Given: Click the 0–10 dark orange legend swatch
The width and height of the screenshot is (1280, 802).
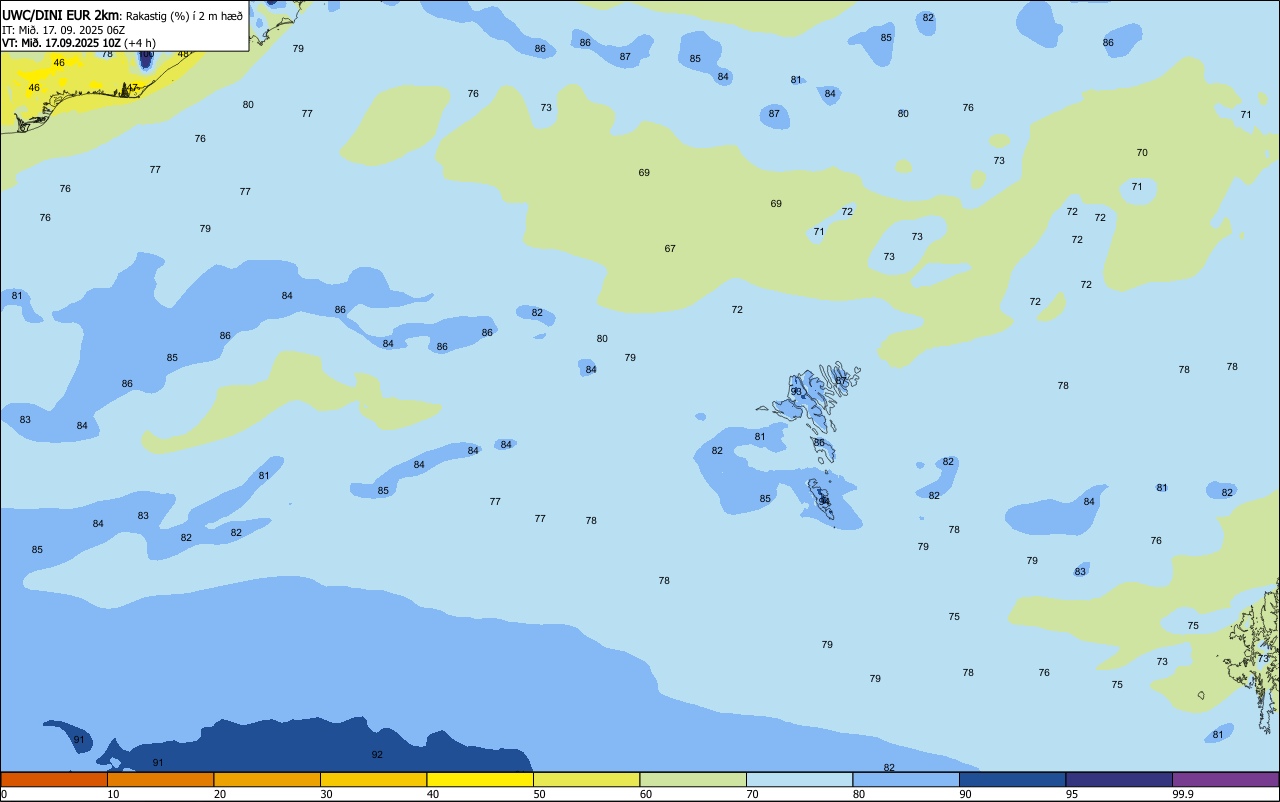Looking at the screenshot, I should click(54, 779).
